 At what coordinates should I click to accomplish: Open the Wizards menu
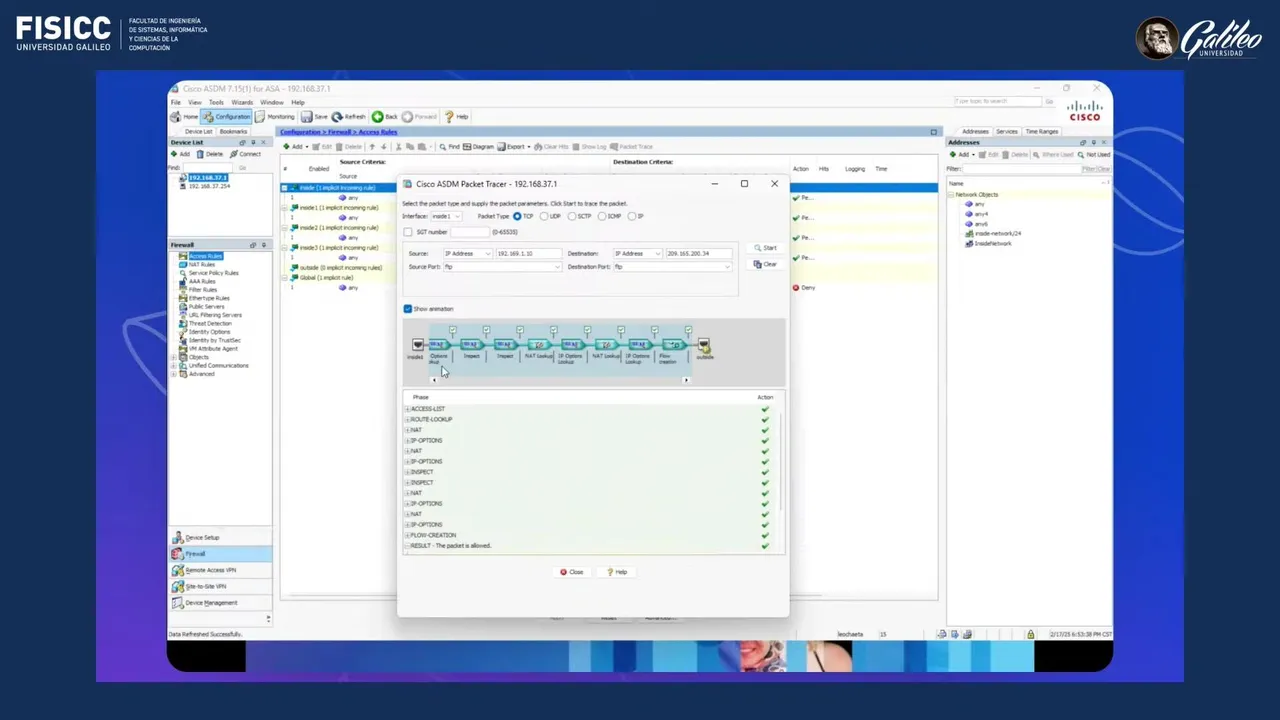242,102
